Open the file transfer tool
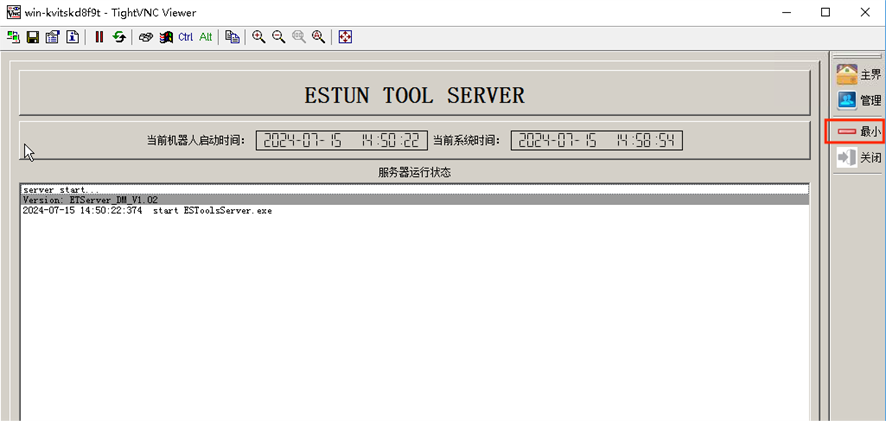Screen dimensions: 886x421 pos(232,37)
